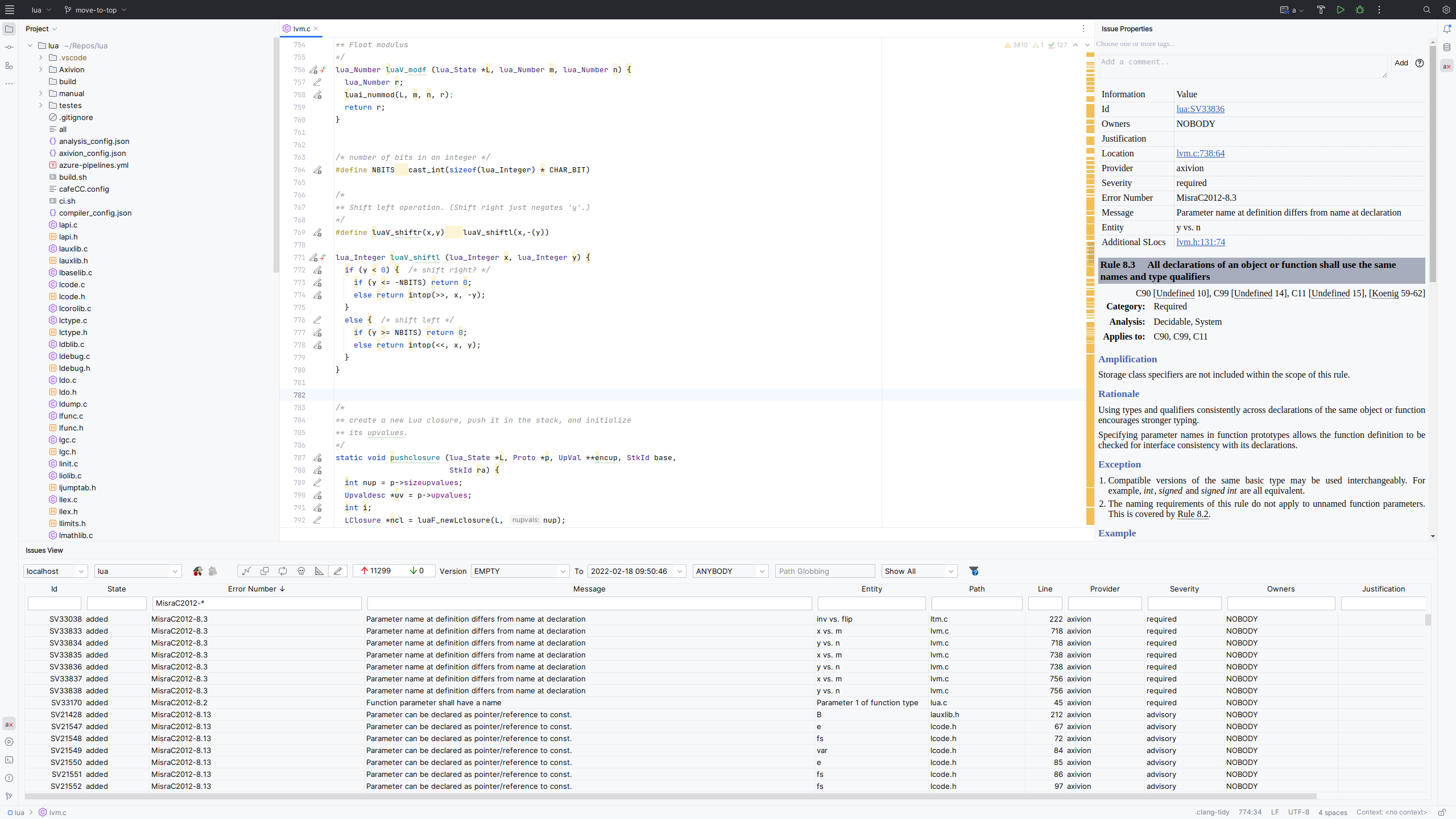Open Search Everywhere magnifier
This screenshot has width=1456, height=819.
point(1426,10)
